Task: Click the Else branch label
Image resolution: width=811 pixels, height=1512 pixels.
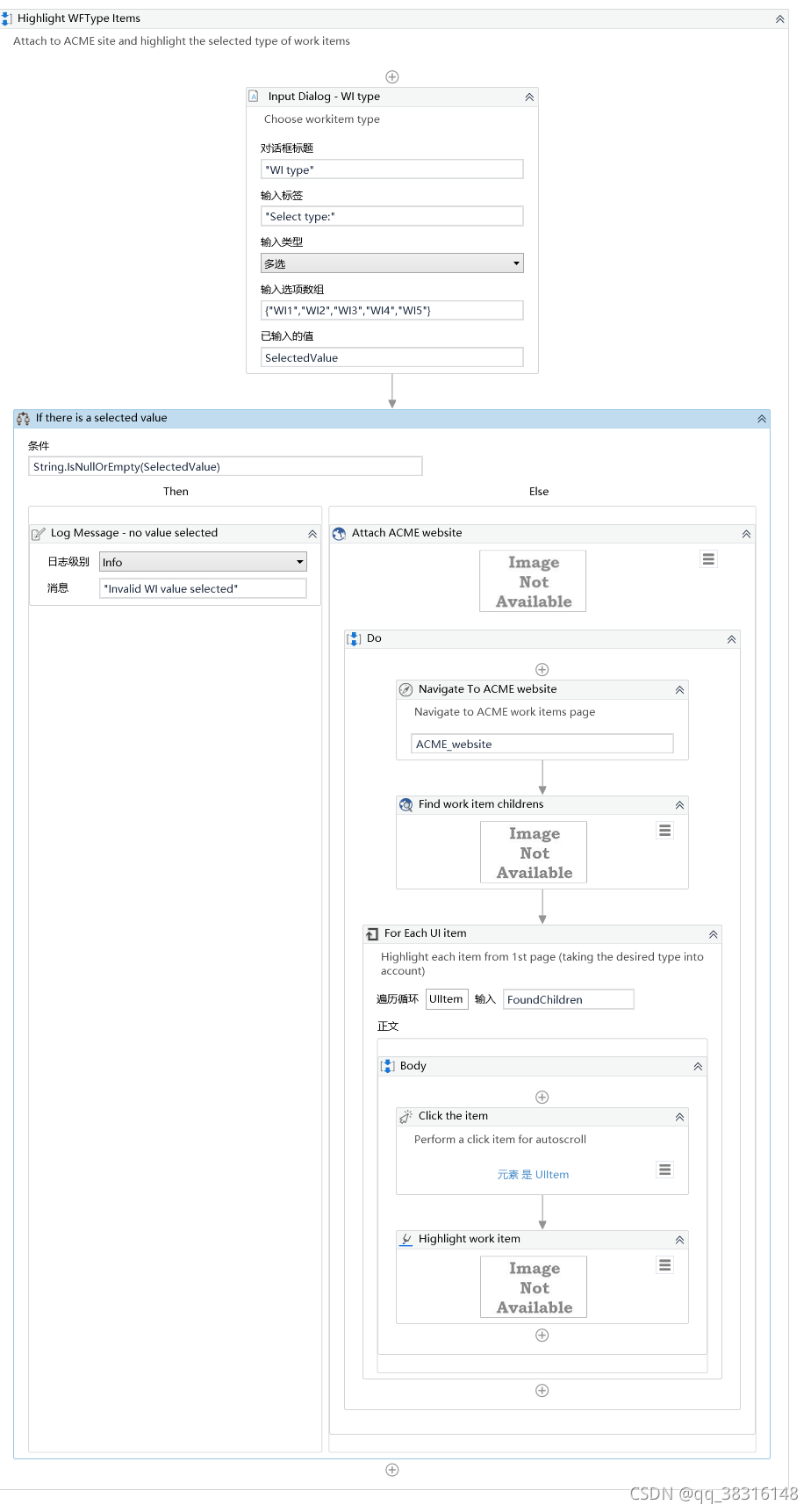Action: coord(539,492)
